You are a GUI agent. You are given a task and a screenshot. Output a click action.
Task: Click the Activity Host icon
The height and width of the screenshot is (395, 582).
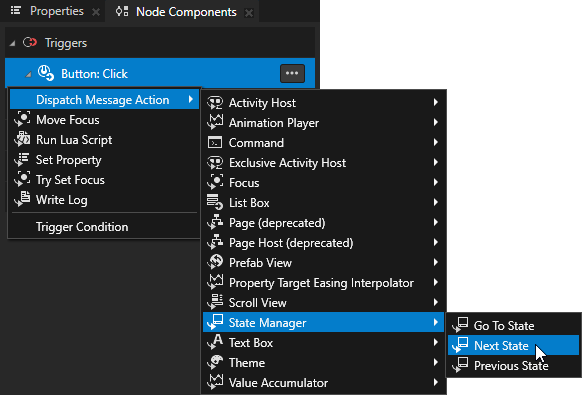coord(215,102)
